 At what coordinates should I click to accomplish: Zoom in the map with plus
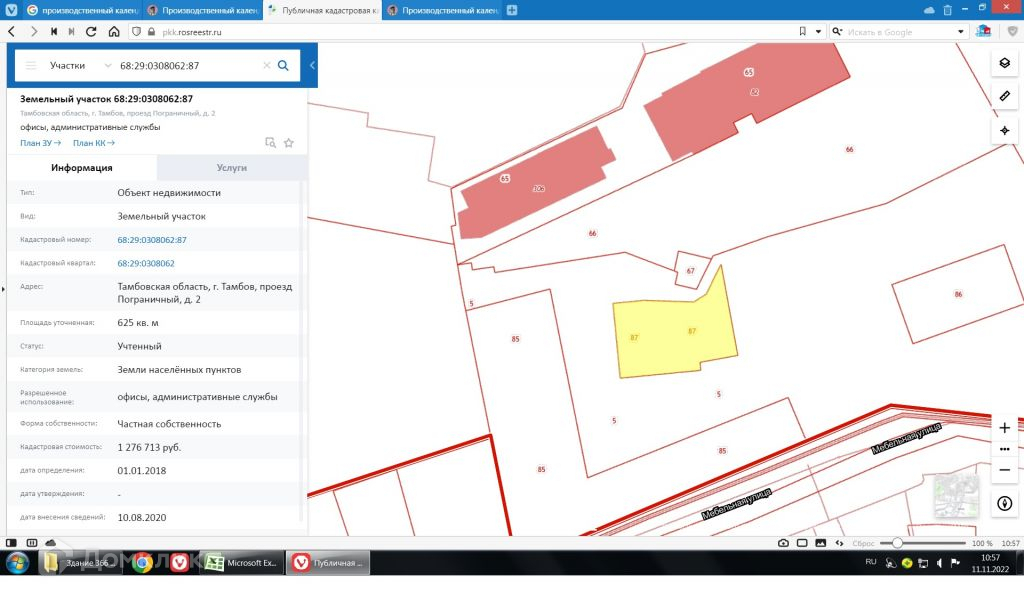(1004, 428)
